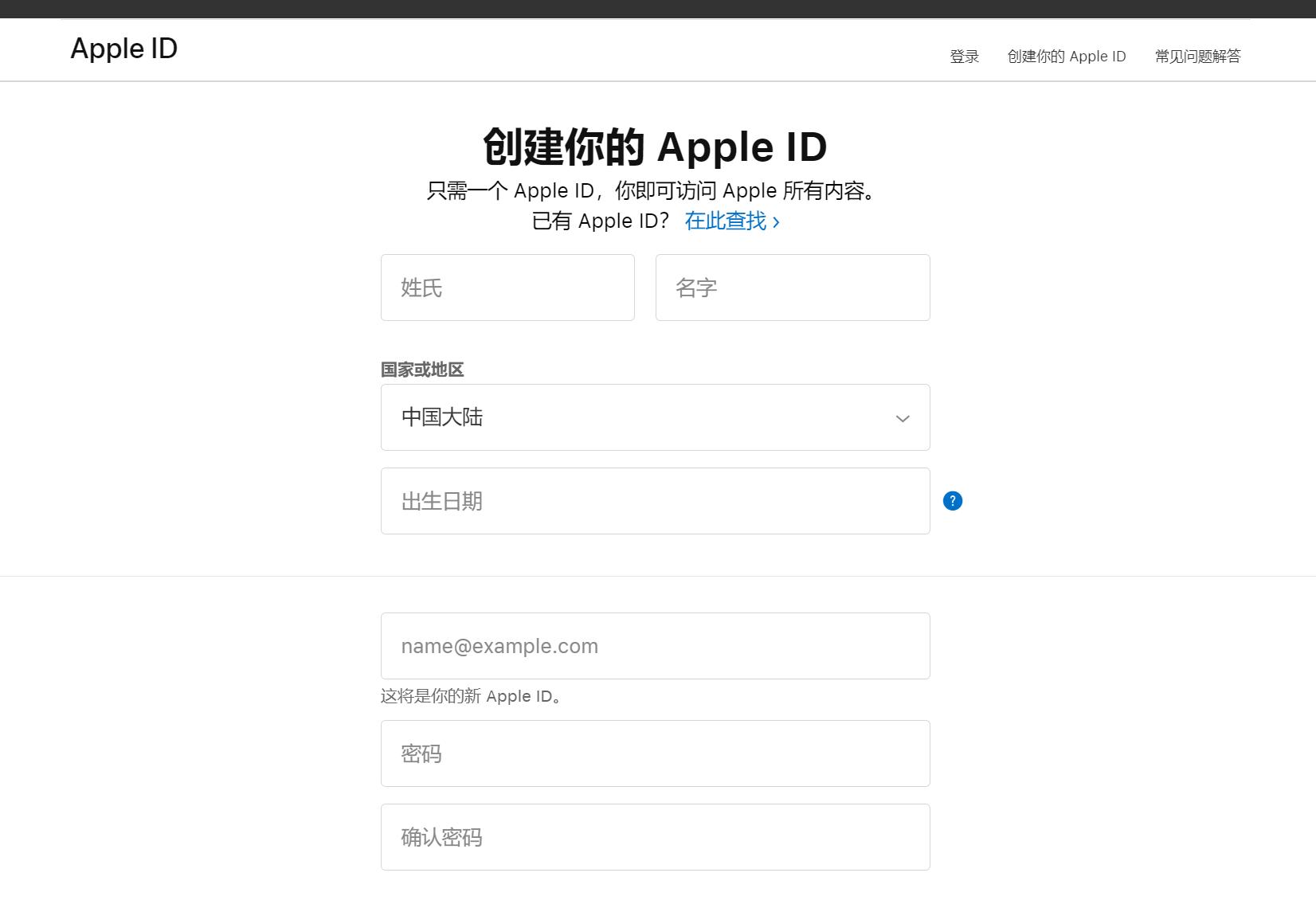Click the 国家或地区 label
This screenshot has height=904, width=1316.
pyautogui.click(x=421, y=370)
